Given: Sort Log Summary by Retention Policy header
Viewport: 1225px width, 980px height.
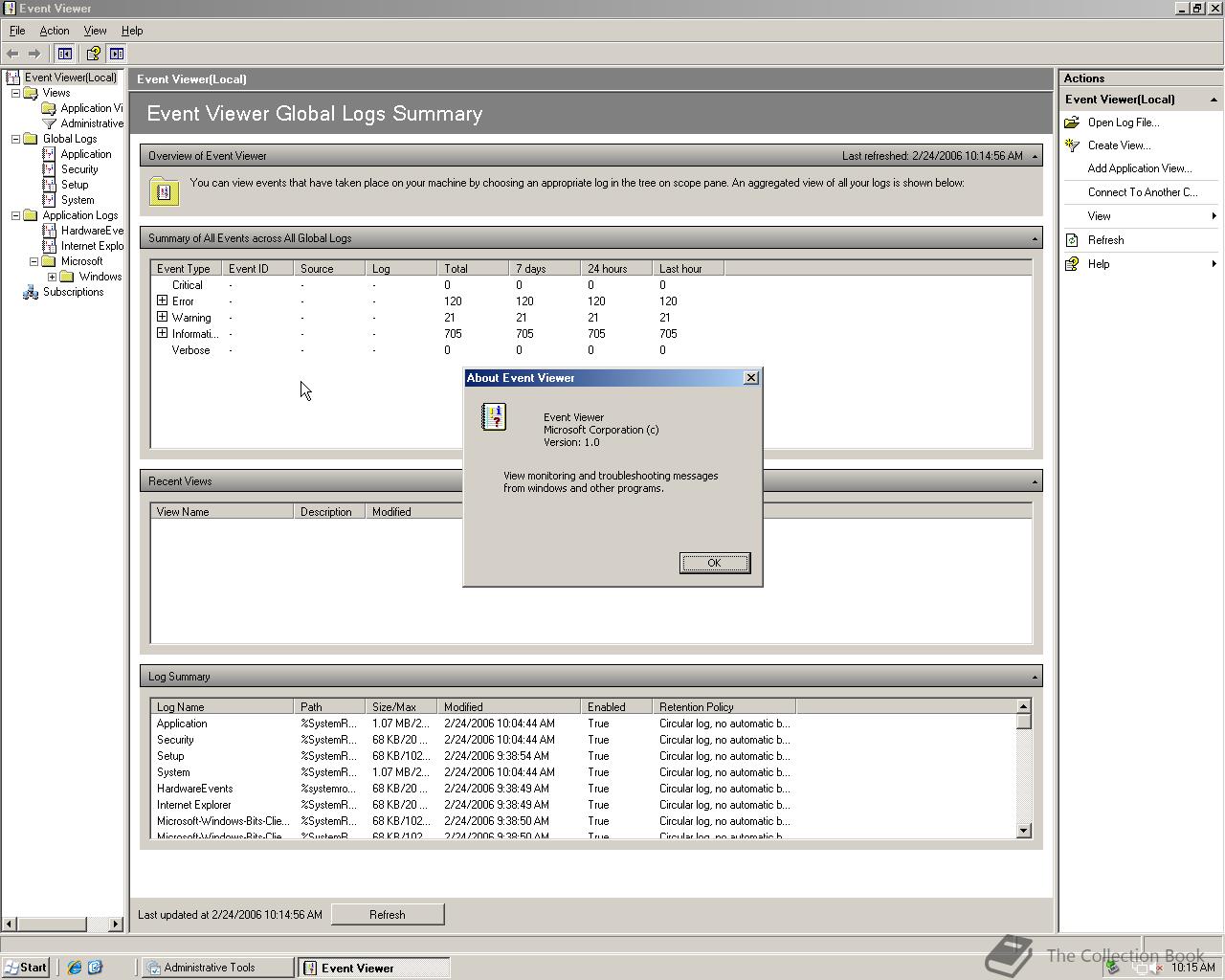Looking at the screenshot, I should tap(724, 707).
